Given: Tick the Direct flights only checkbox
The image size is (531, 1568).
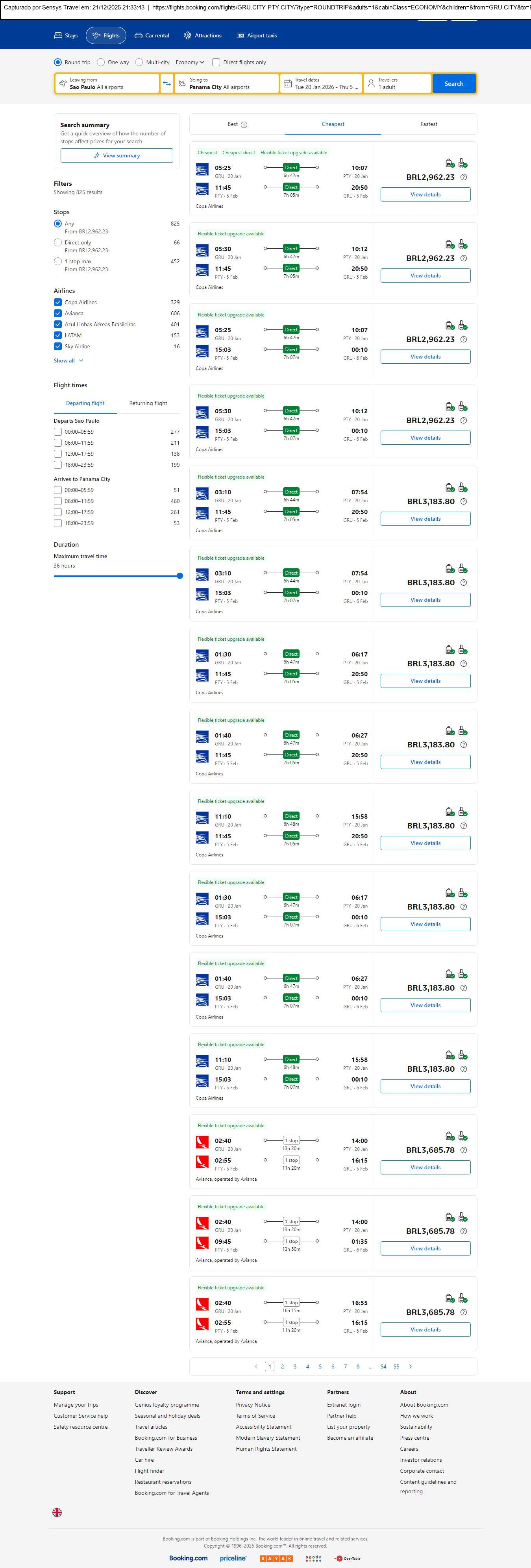Looking at the screenshot, I should pyautogui.click(x=216, y=62).
